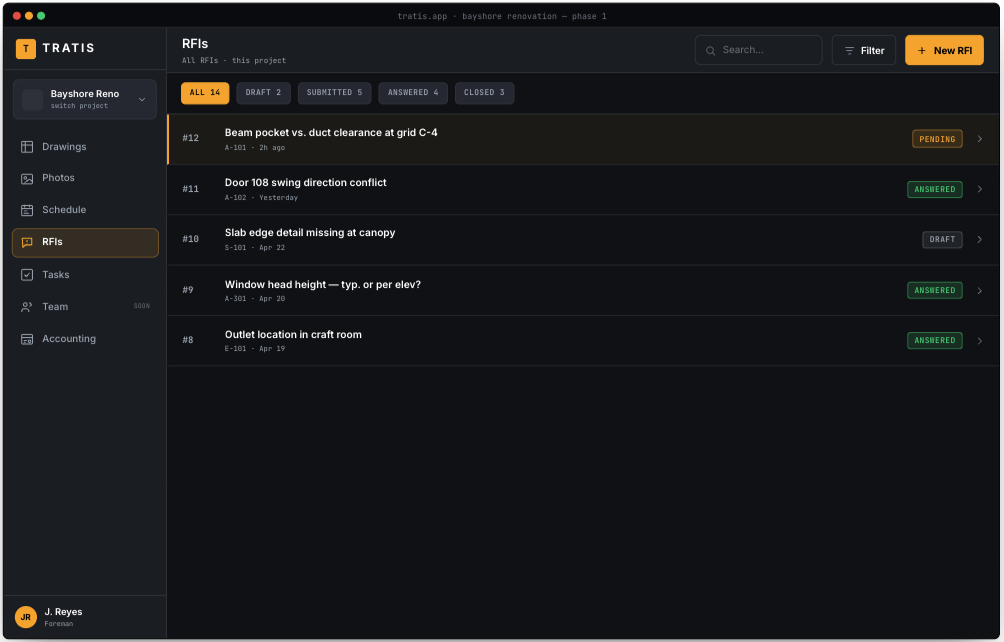Click the New RFI button
The image size is (1004, 642).
(944, 51)
